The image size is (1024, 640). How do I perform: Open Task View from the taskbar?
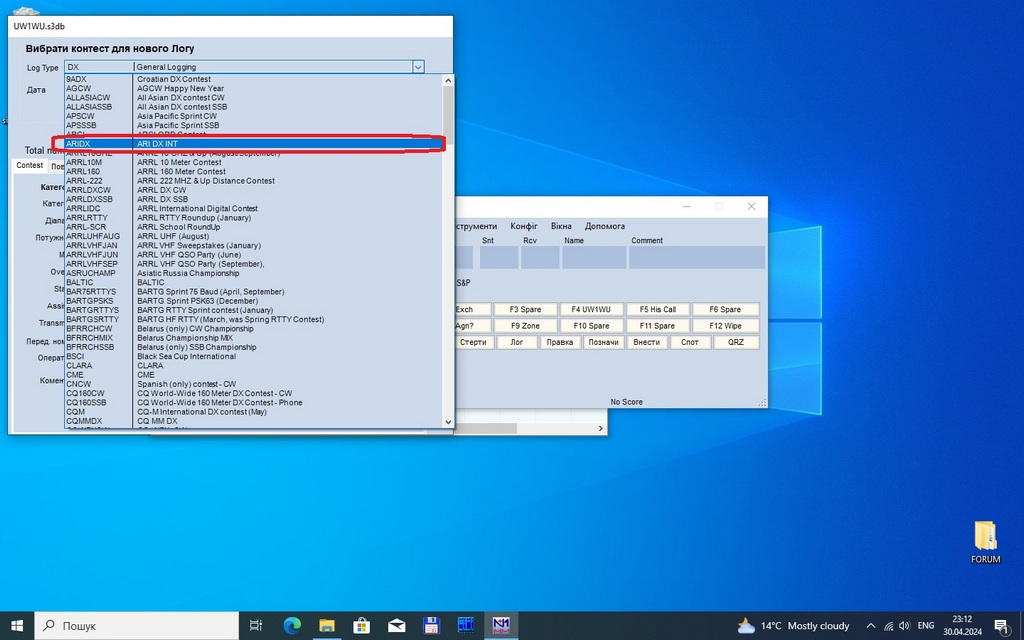click(x=256, y=626)
